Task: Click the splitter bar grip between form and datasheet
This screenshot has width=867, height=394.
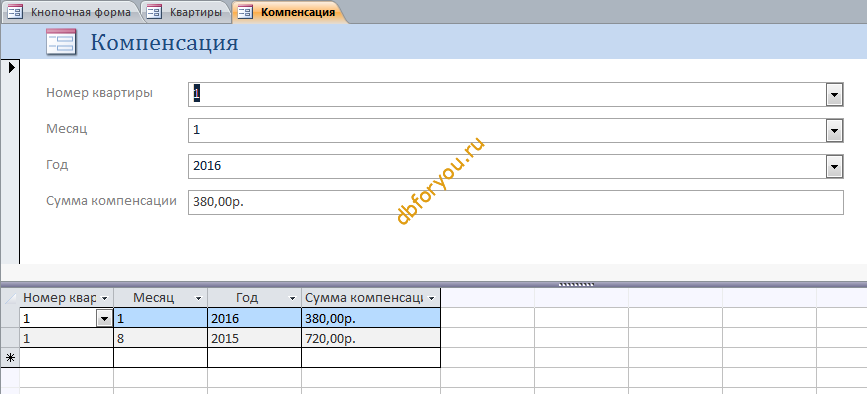Action: [576, 285]
